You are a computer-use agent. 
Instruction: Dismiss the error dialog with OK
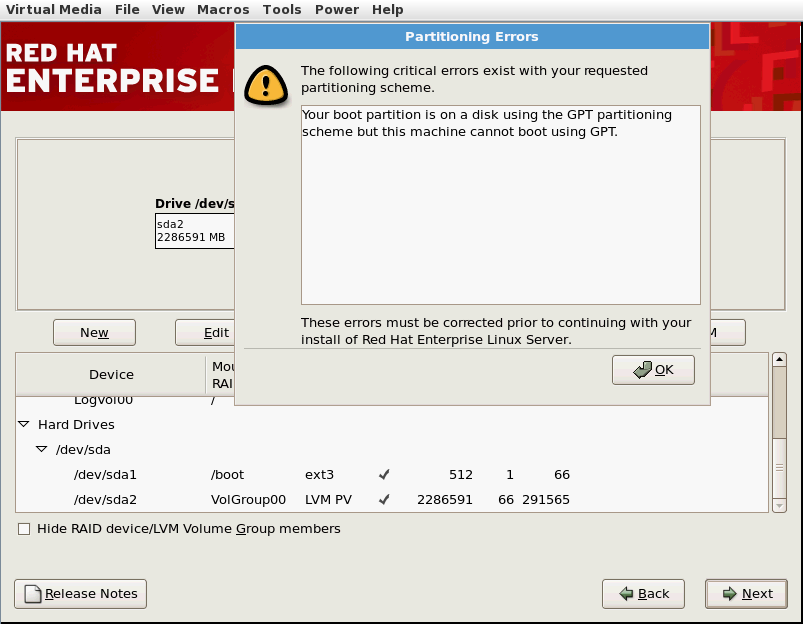coord(653,369)
